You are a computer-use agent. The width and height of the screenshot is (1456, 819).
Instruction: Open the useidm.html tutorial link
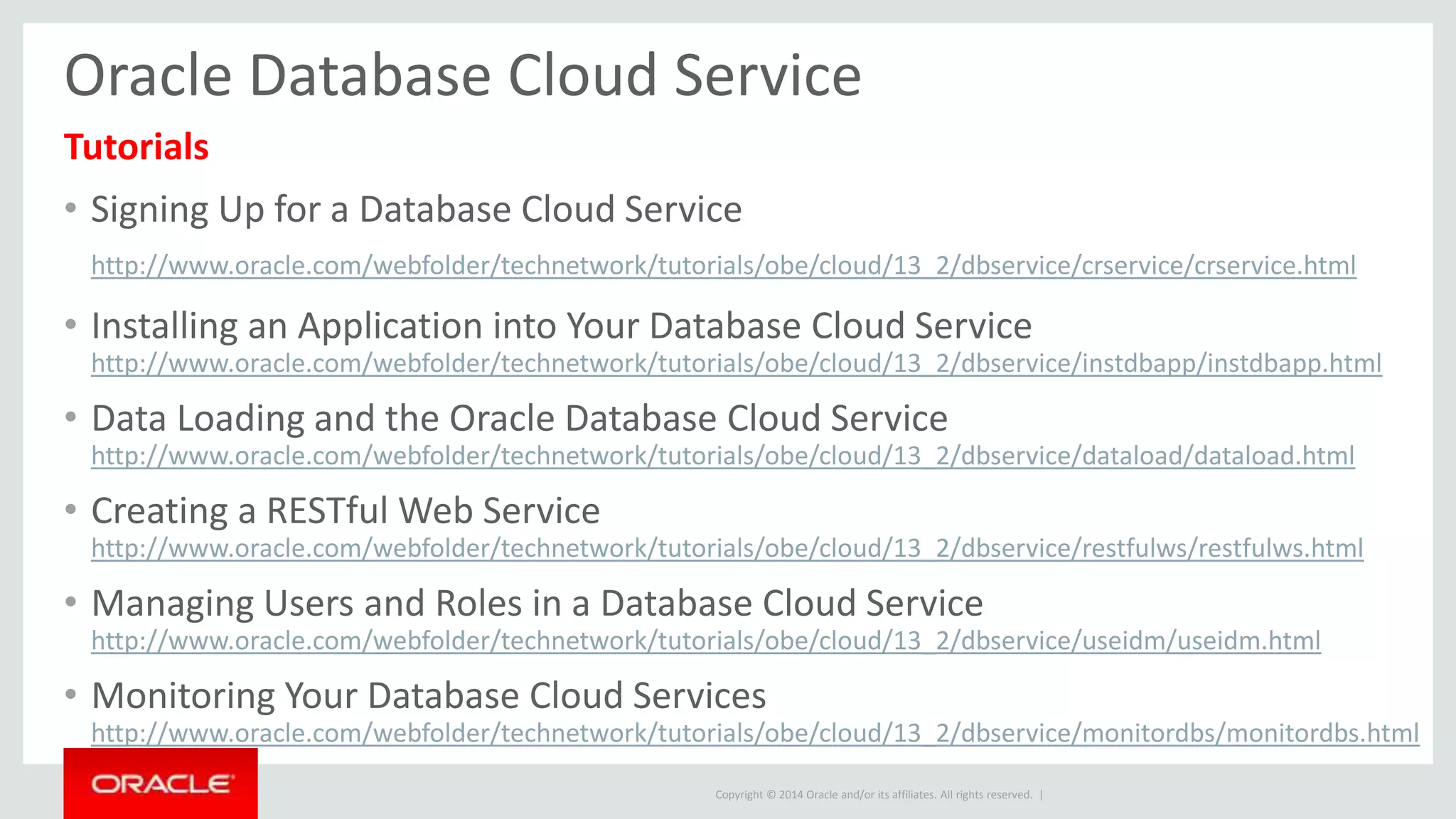coord(706,641)
